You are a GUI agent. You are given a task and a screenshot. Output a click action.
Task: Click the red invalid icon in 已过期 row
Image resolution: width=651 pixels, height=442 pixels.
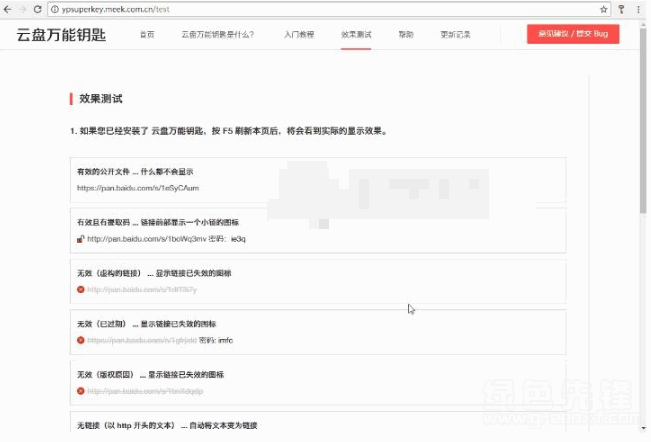click(81, 340)
